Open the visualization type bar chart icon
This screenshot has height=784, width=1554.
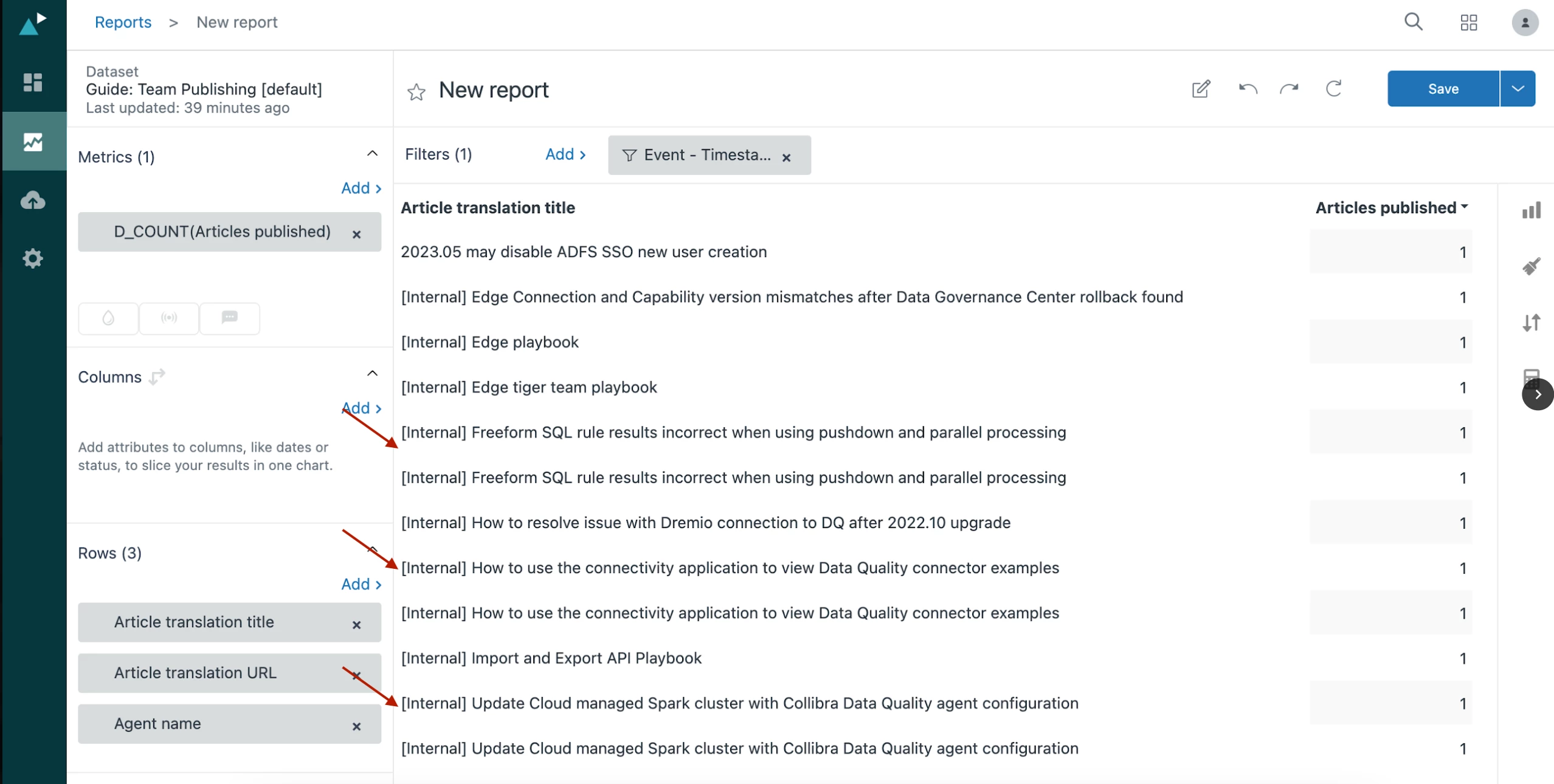click(x=1531, y=210)
